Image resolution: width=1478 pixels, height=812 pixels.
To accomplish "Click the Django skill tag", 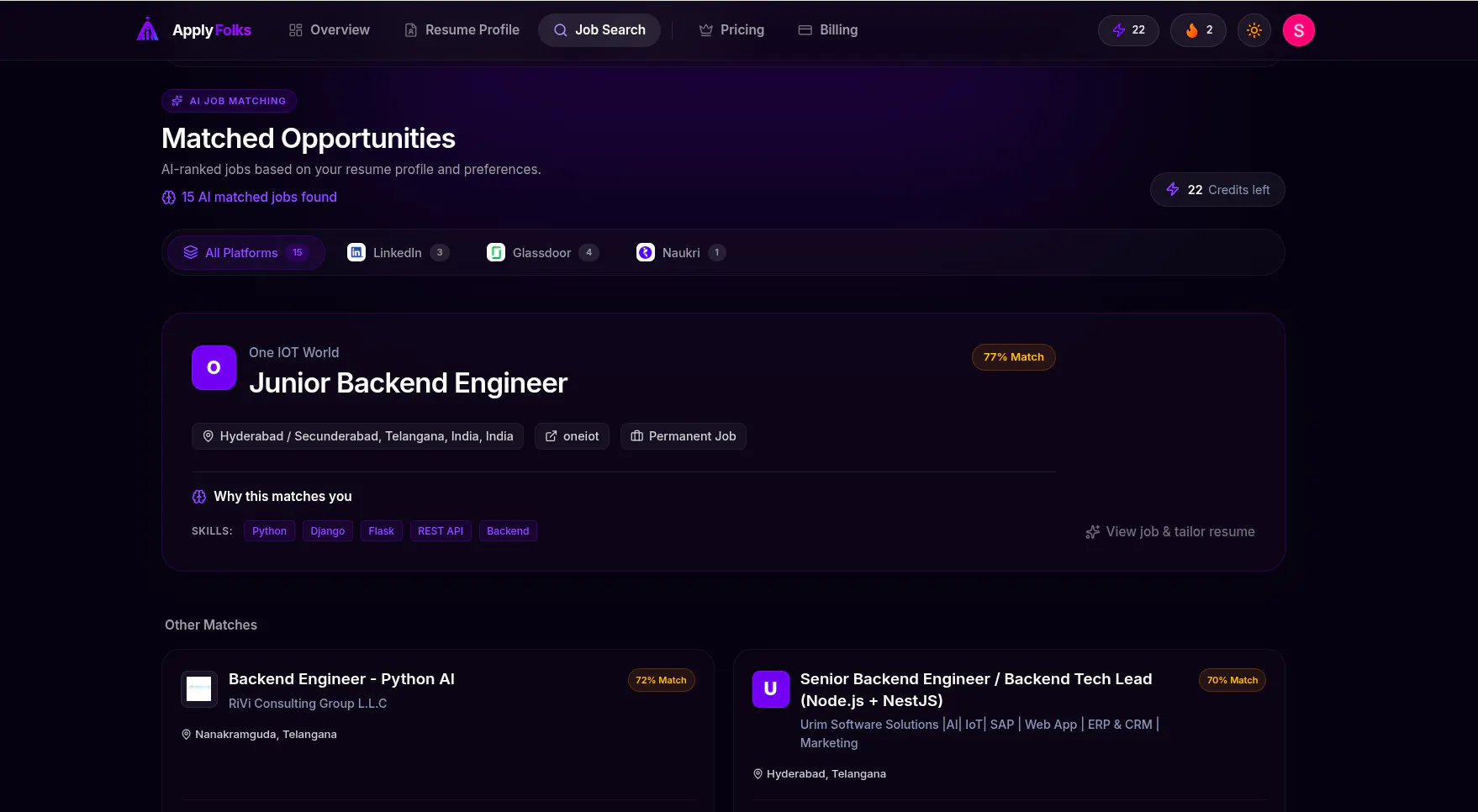I will (x=327, y=531).
